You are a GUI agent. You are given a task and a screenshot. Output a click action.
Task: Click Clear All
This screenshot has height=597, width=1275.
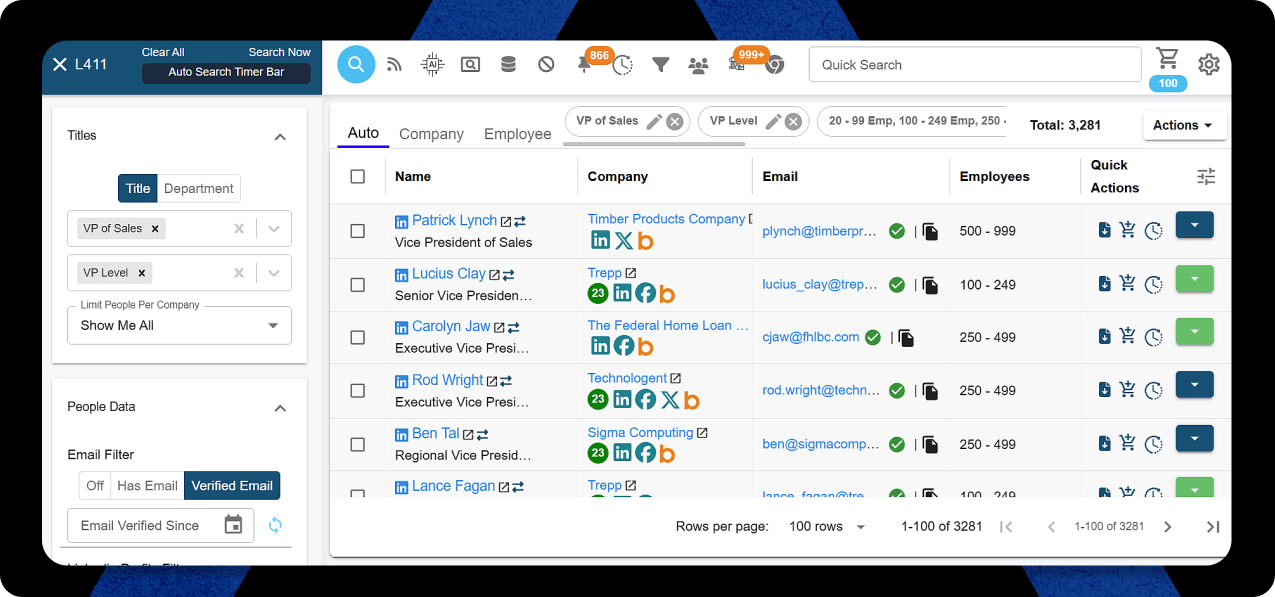[x=163, y=52]
